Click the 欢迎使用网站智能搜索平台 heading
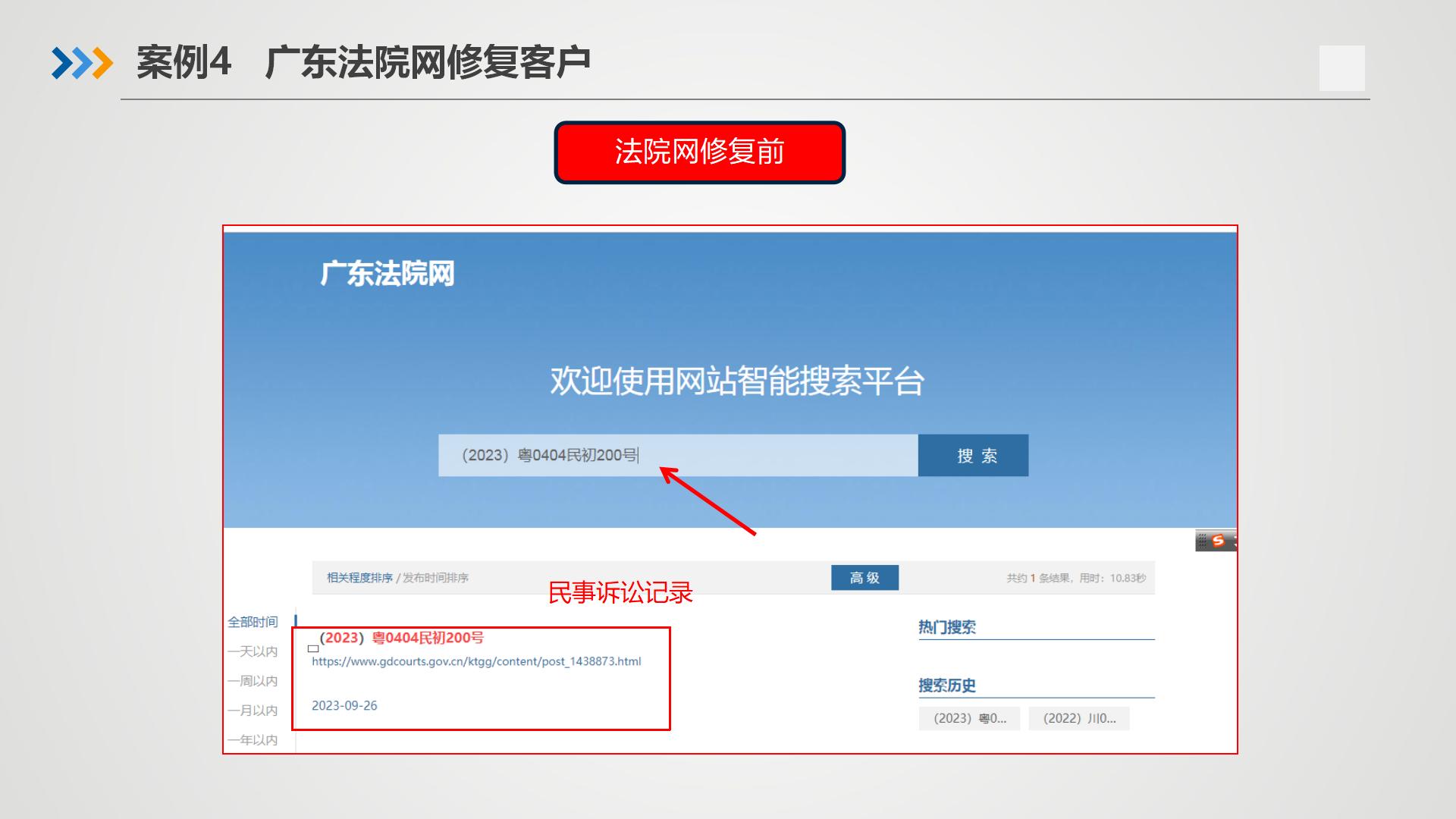The height and width of the screenshot is (819, 1456). (737, 381)
